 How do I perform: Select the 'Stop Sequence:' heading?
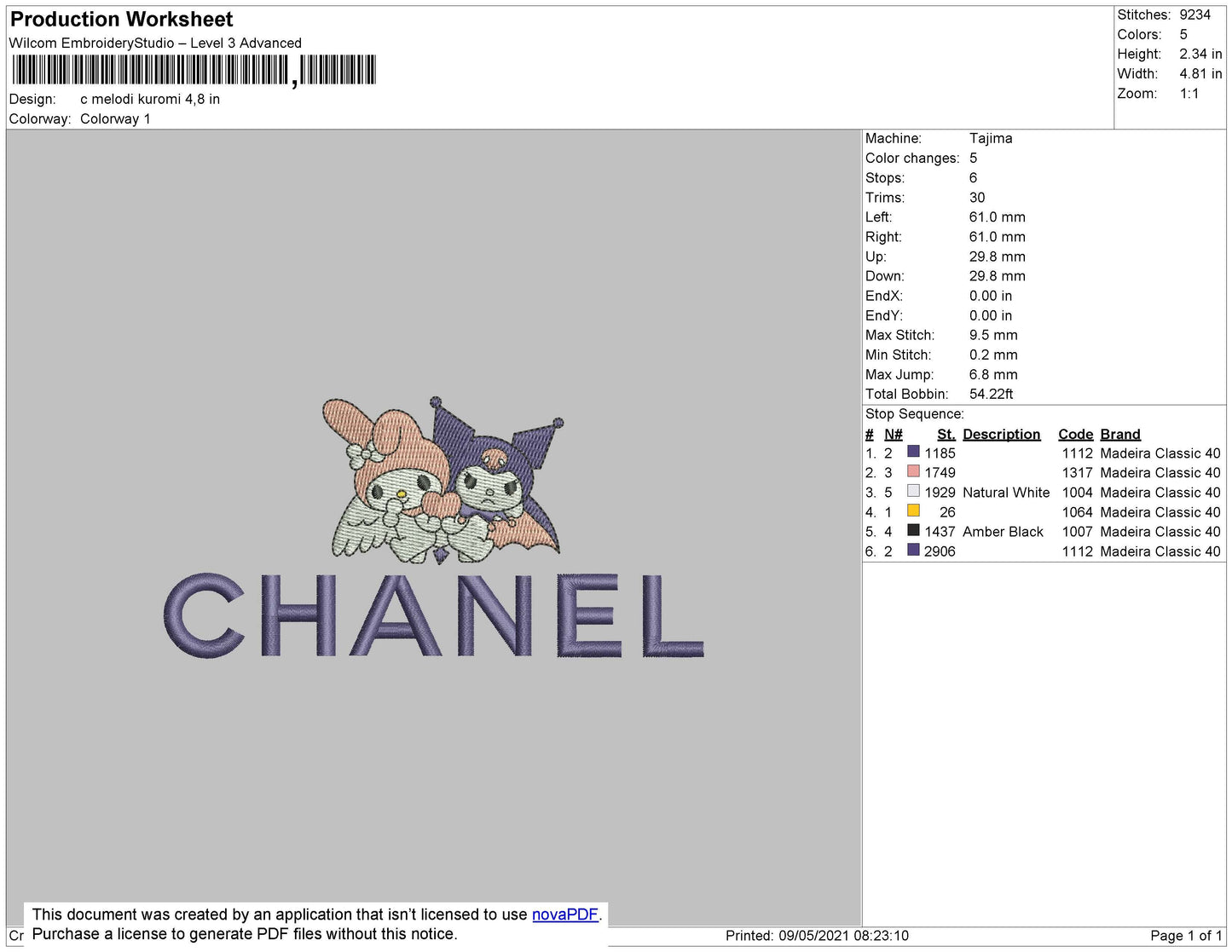point(915,413)
